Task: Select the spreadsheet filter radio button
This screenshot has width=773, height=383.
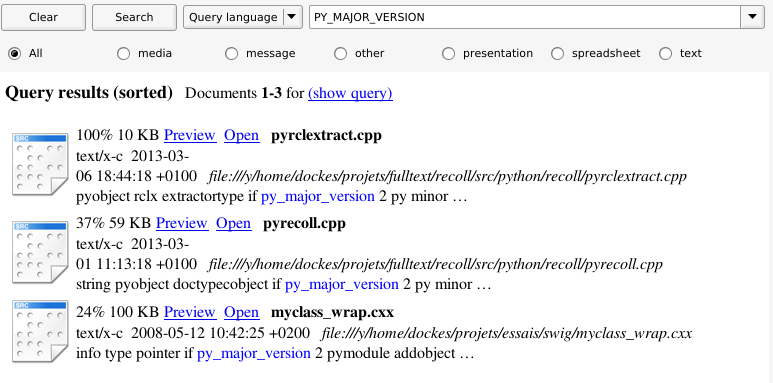Action: click(557, 53)
